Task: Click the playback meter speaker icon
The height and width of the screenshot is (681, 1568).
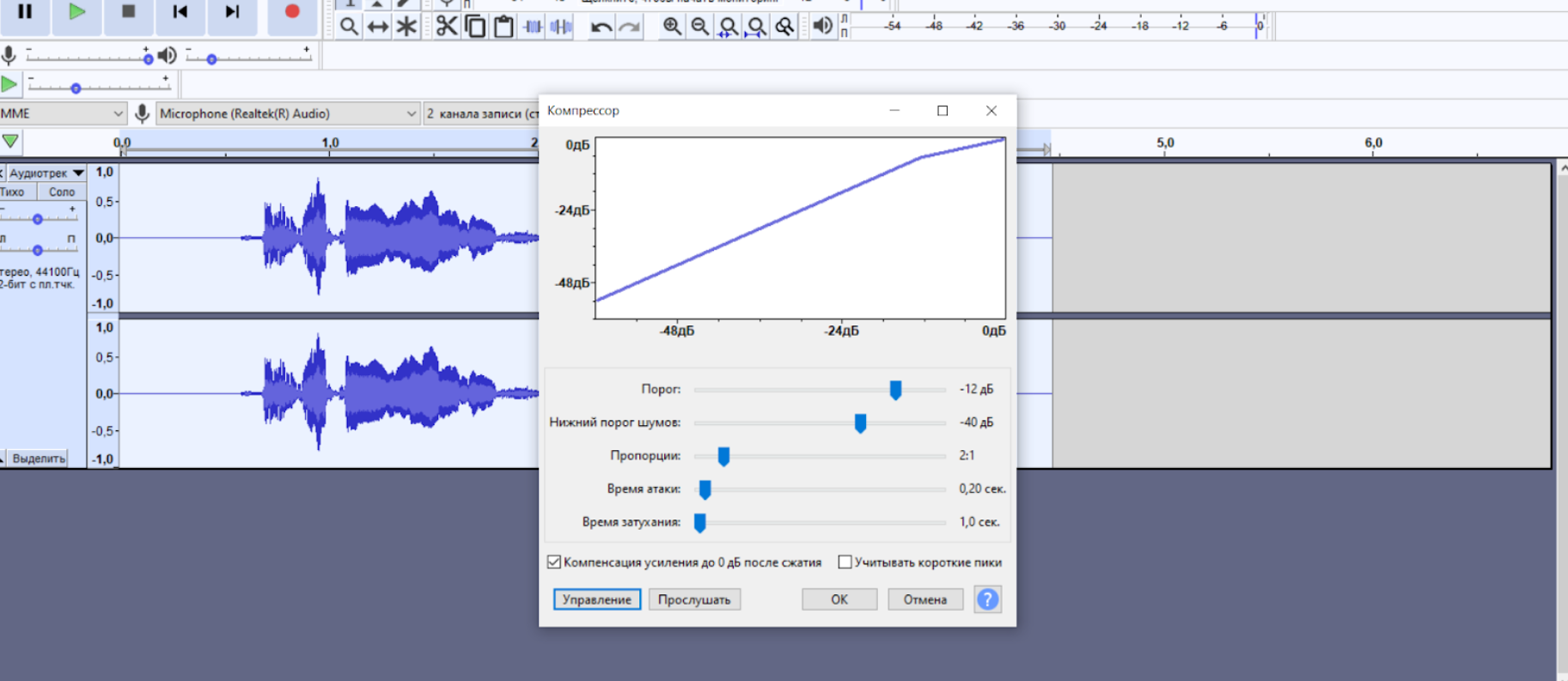Action: 822,26
